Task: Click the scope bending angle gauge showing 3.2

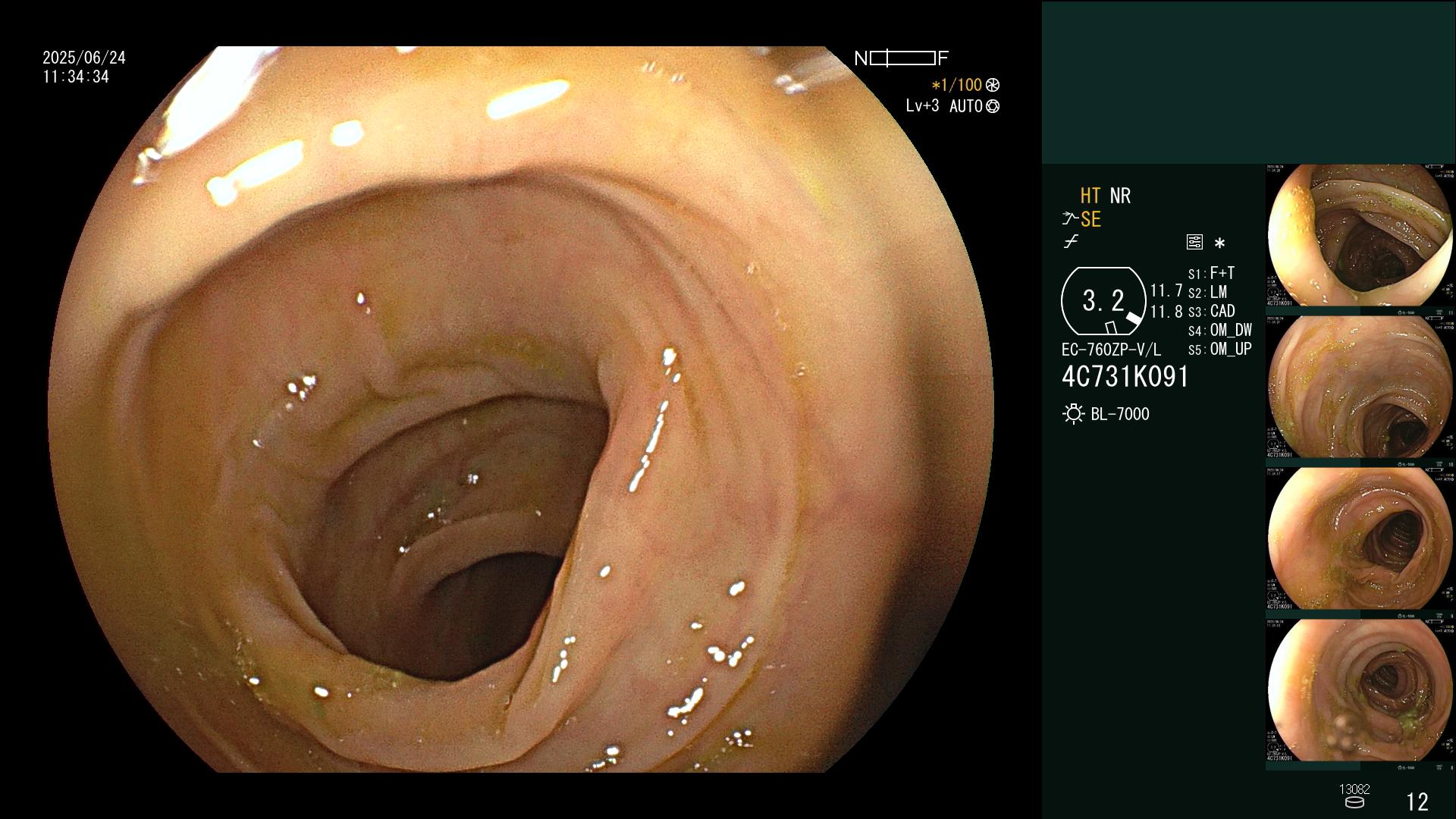Action: (1103, 301)
